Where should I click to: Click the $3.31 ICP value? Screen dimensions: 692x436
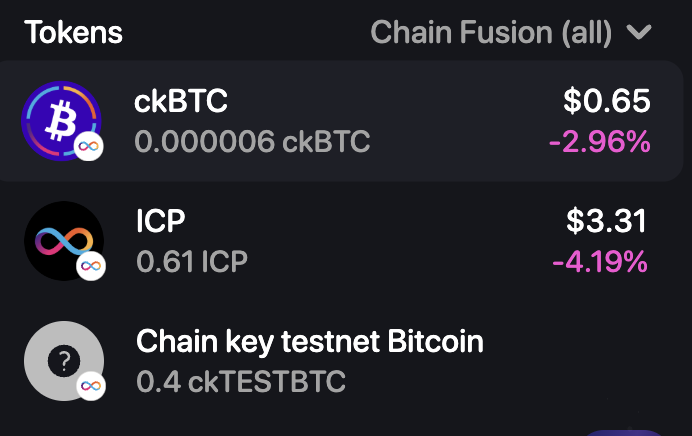click(606, 221)
